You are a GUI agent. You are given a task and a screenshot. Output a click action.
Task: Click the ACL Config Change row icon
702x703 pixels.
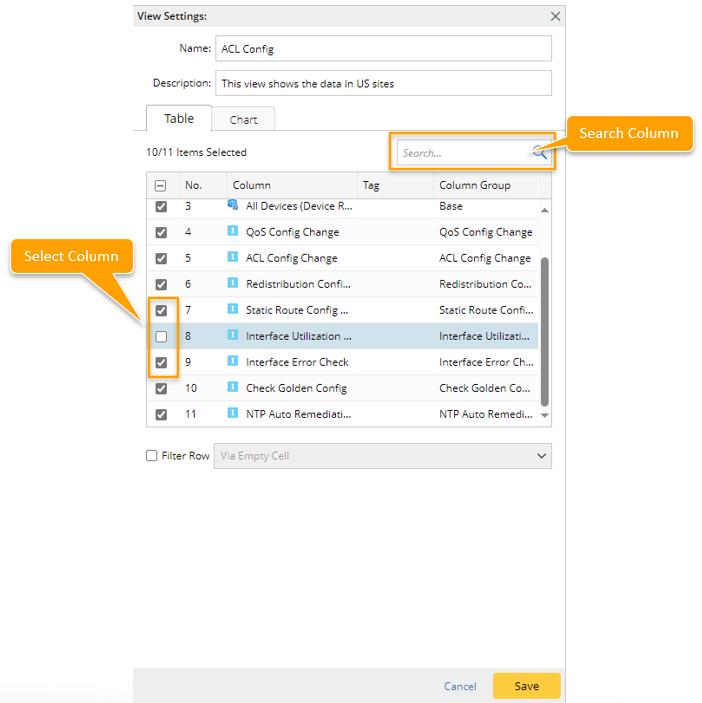click(233, 257)
